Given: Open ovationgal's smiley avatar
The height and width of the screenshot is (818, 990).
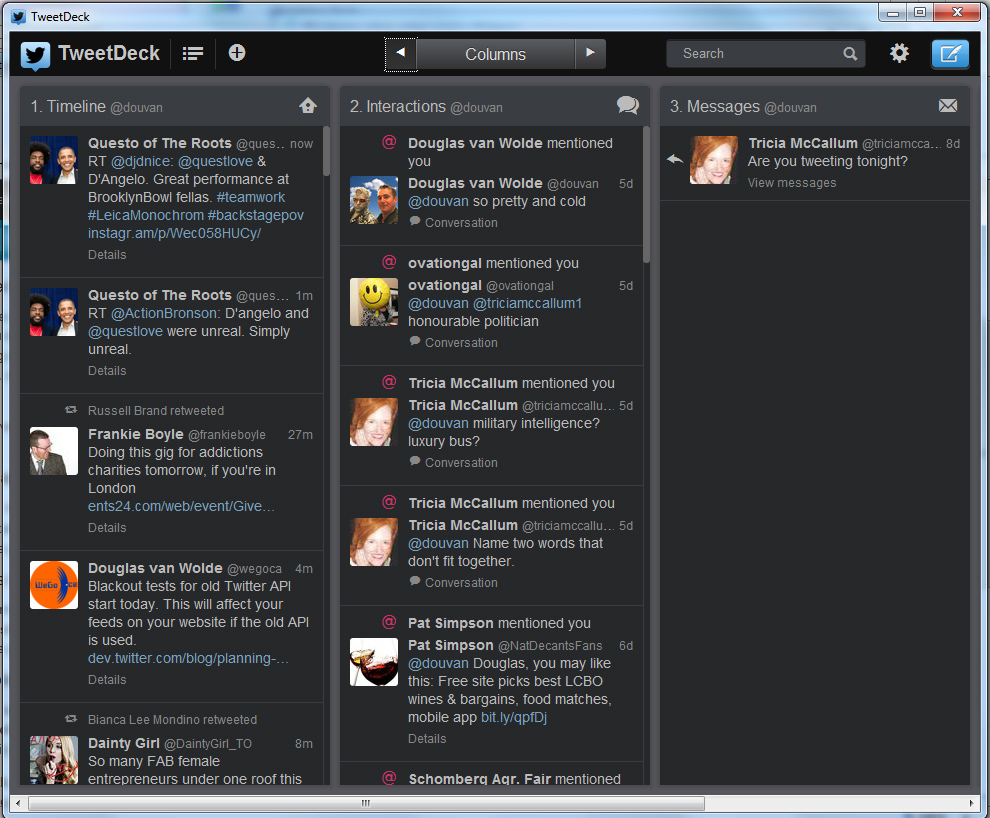Looking at the screenshot, I should [x=374, y=302].
